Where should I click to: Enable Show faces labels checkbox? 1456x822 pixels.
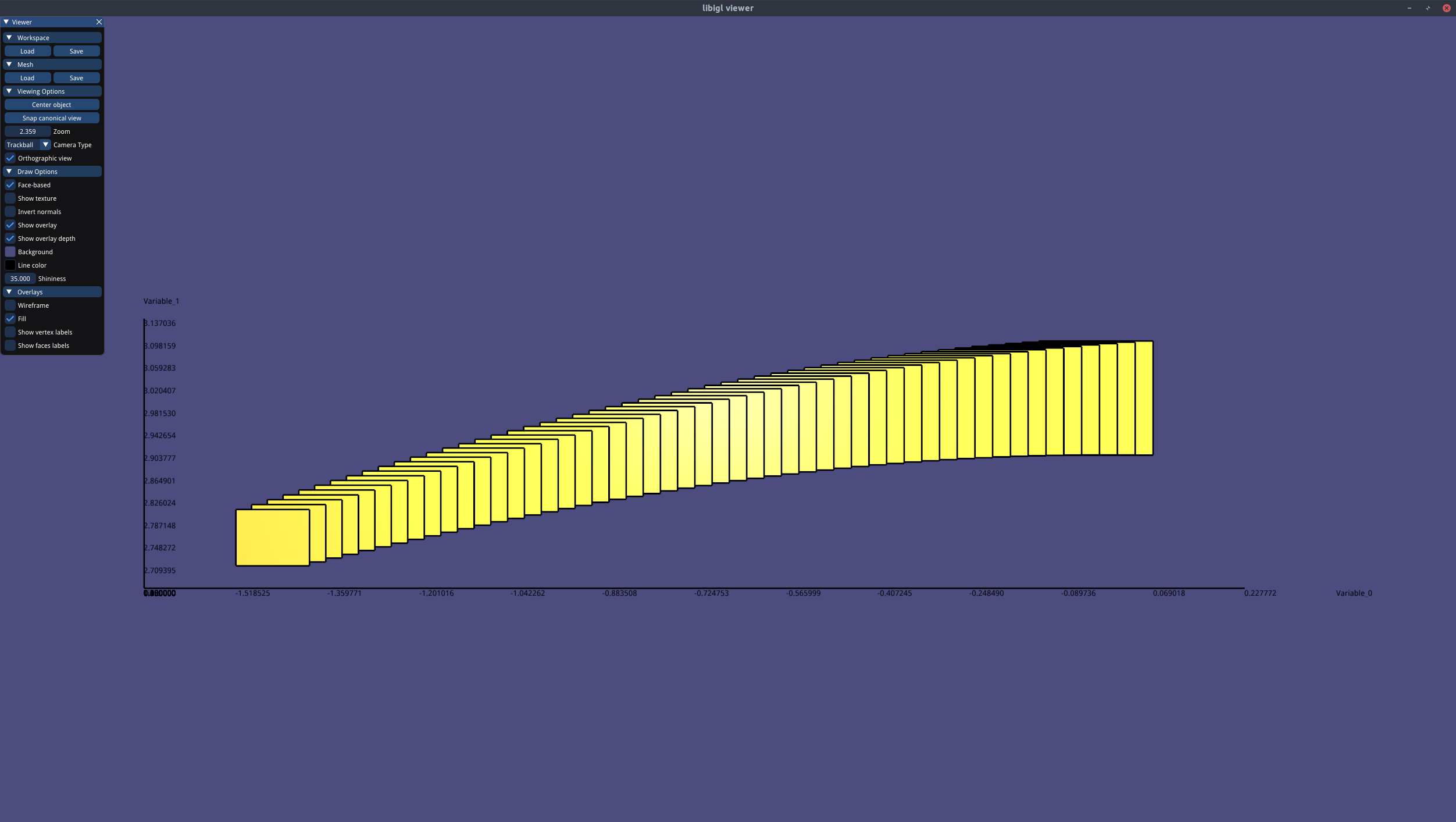(10, 346)
